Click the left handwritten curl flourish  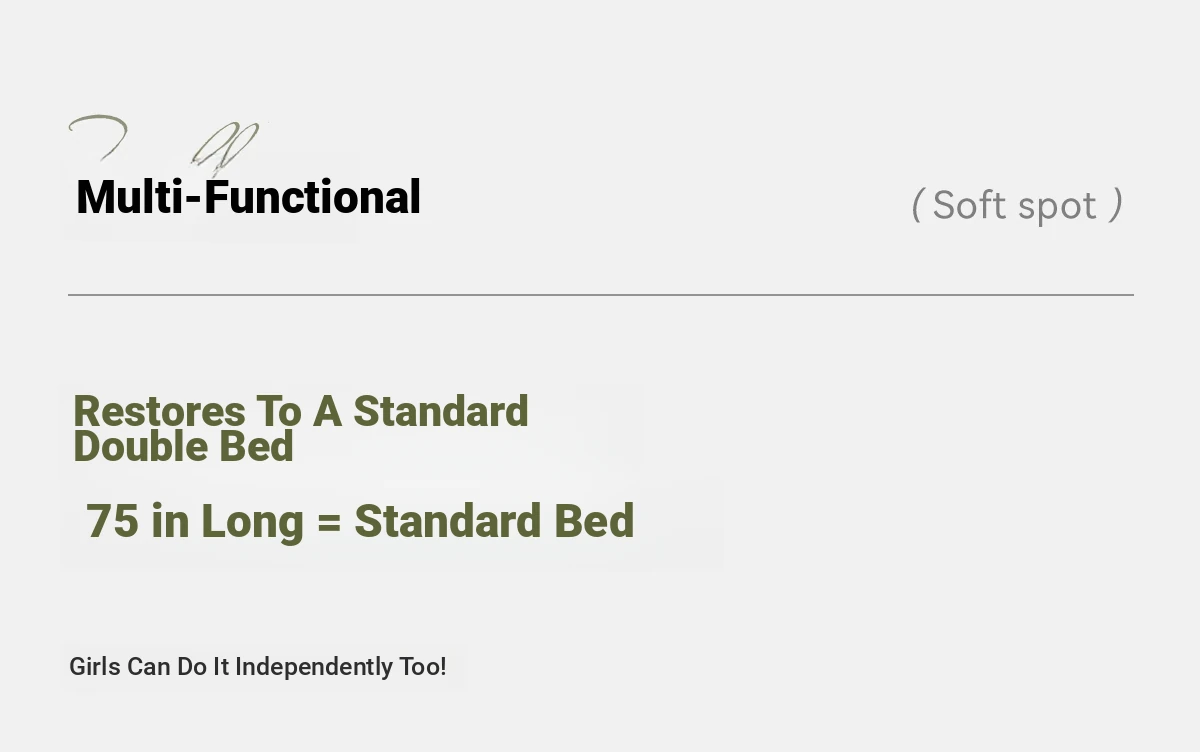tap(98, 138)
